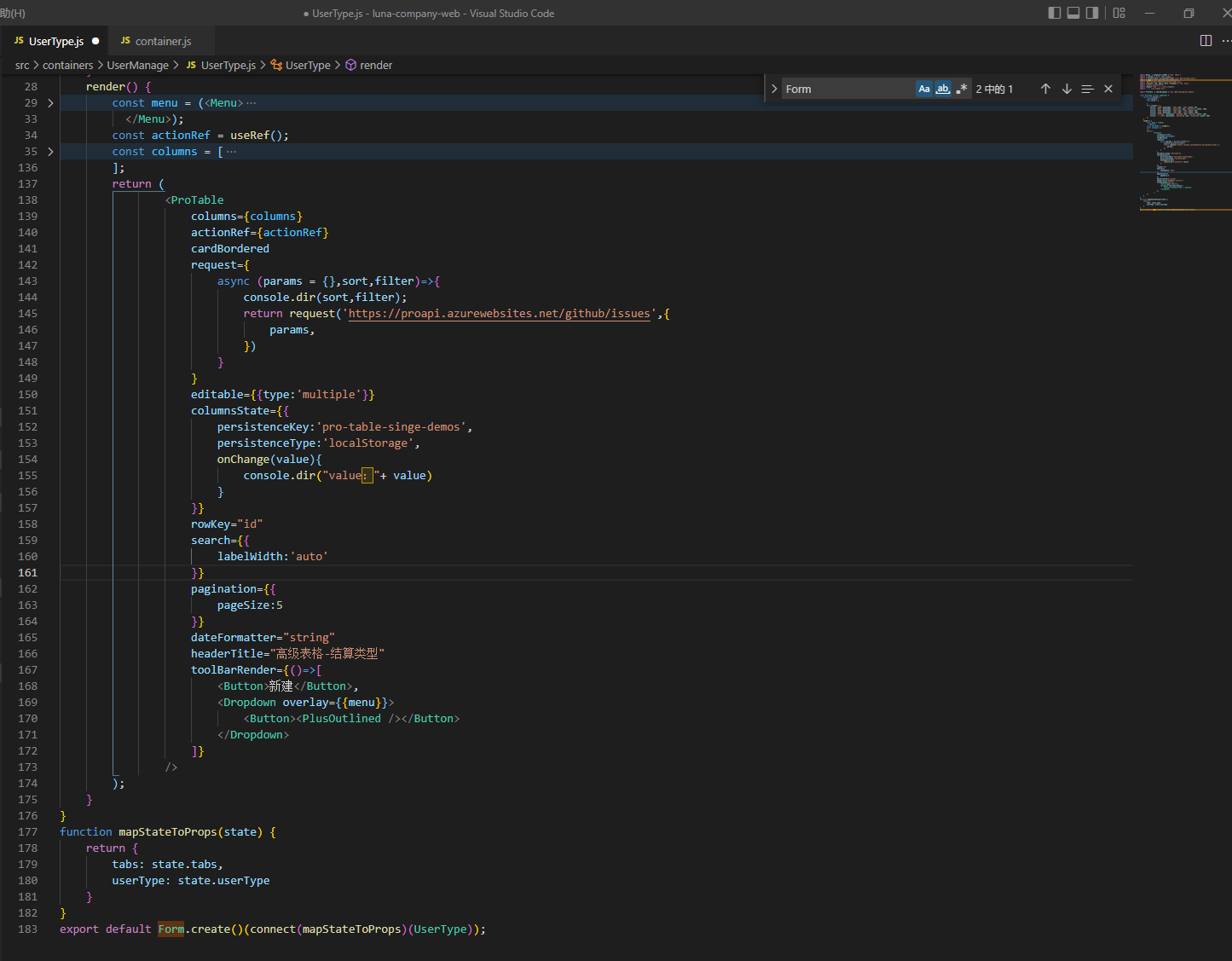Go to previous find match arrow
The image size is (1232, 961).
(1045, 89)
